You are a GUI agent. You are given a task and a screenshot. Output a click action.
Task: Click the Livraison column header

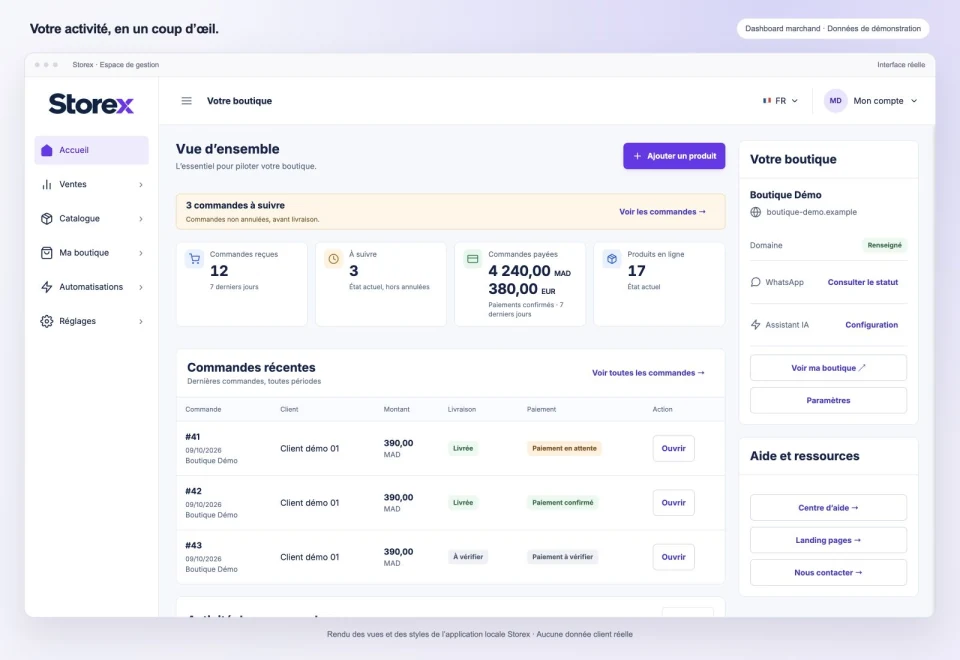coord(462,410)
